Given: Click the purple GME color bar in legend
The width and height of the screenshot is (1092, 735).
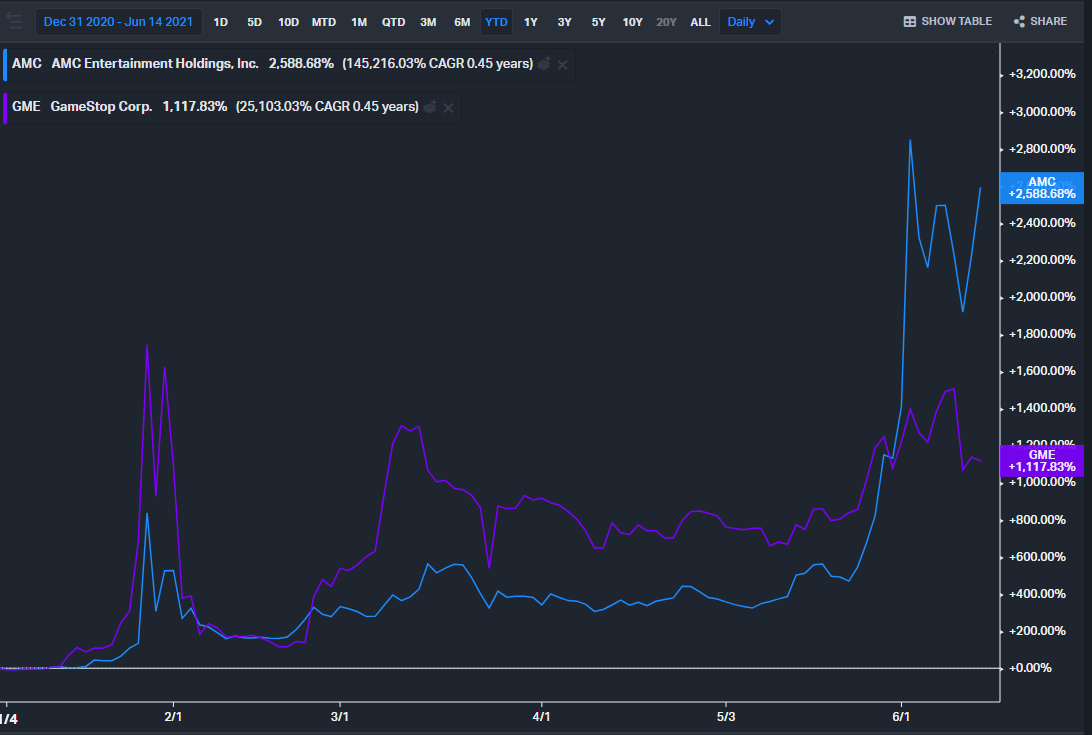Looking at the screenshot, I should [x=5, y=107].
